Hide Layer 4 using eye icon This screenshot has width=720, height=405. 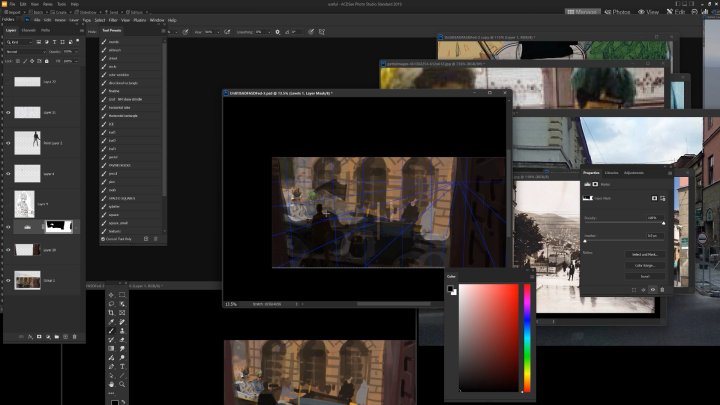(x=8, y=174)
